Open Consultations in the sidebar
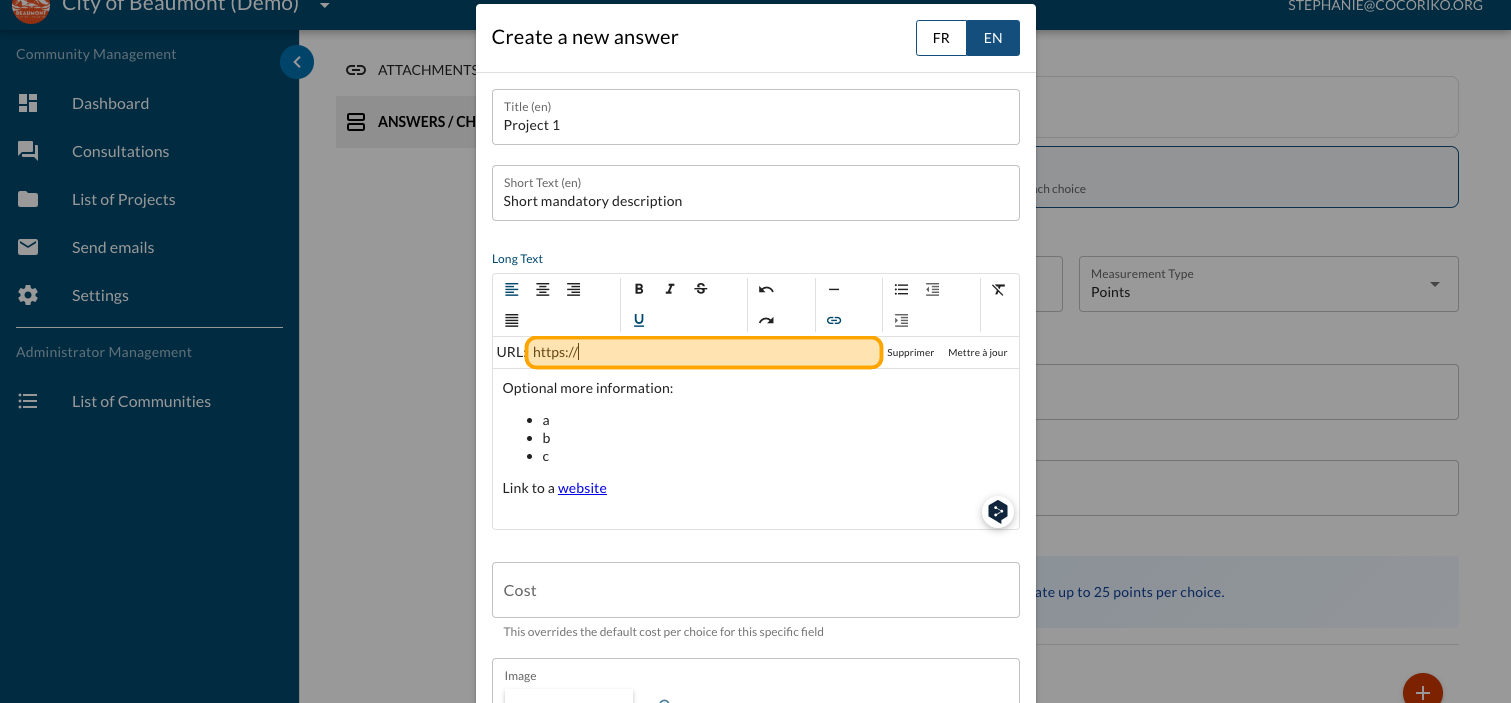Screen dimensions: 1511x703 pos(120,151)
